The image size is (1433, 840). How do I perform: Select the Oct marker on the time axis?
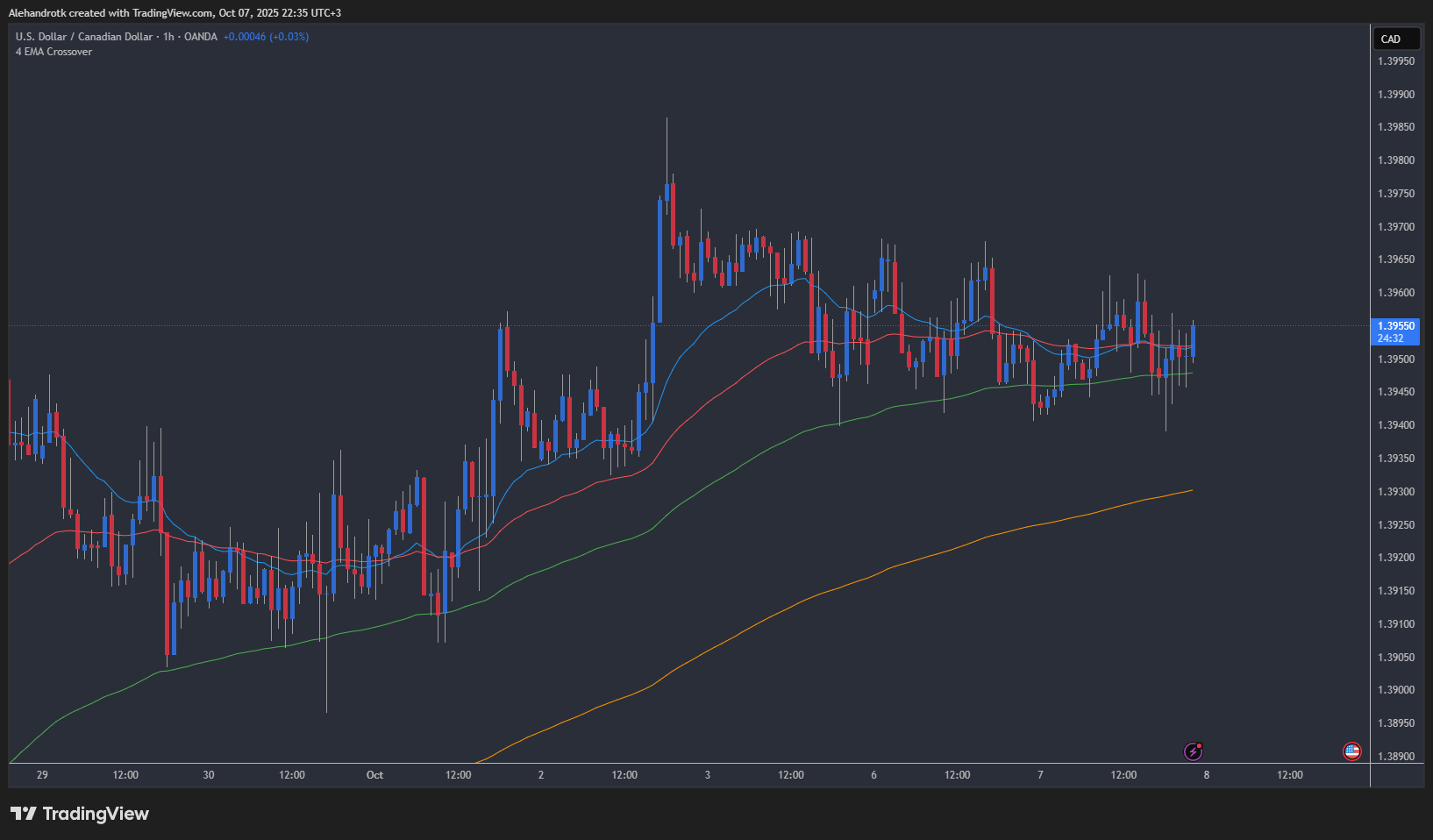coord(374,775)
